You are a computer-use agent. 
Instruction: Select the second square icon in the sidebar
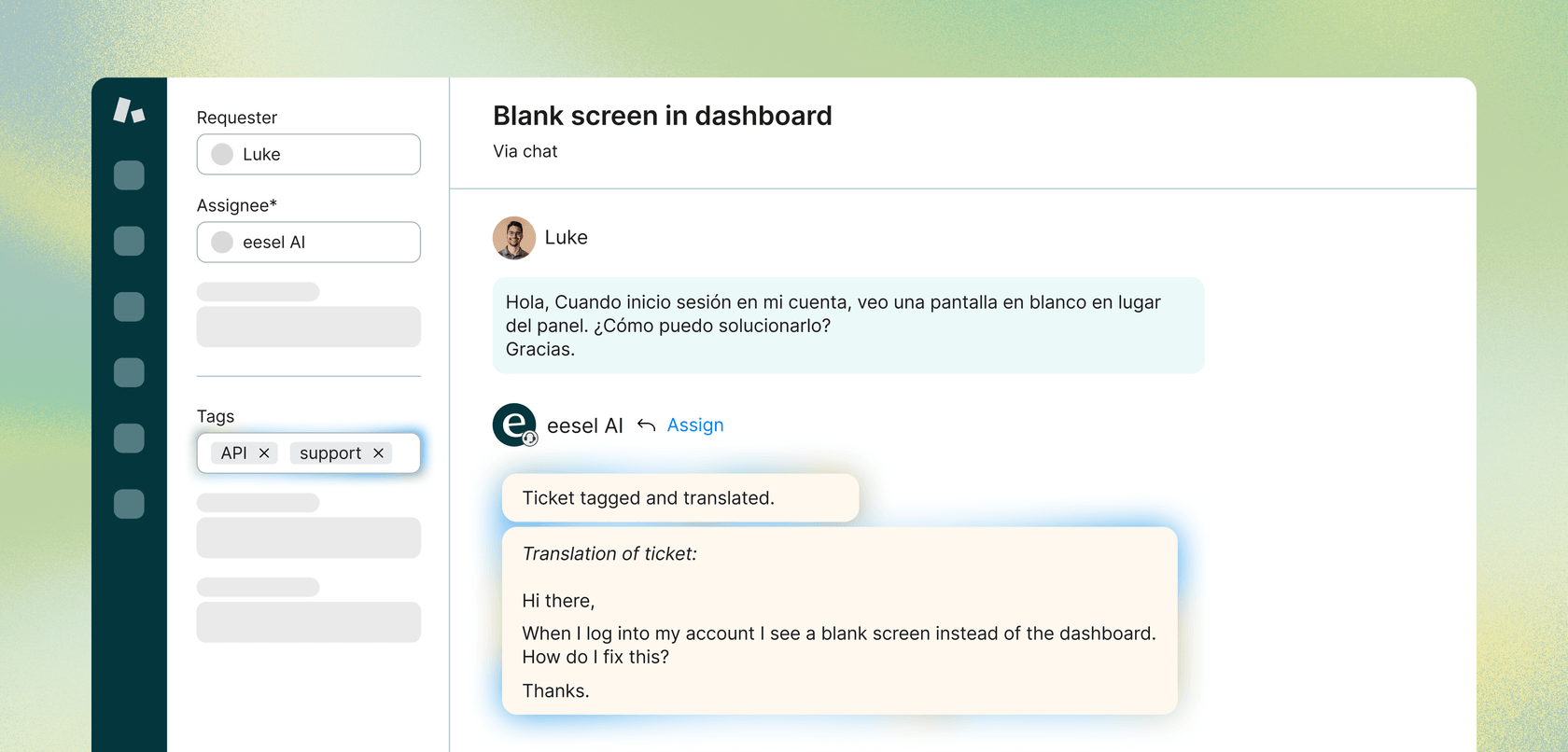pyautogui.click(x=129, y=241)
